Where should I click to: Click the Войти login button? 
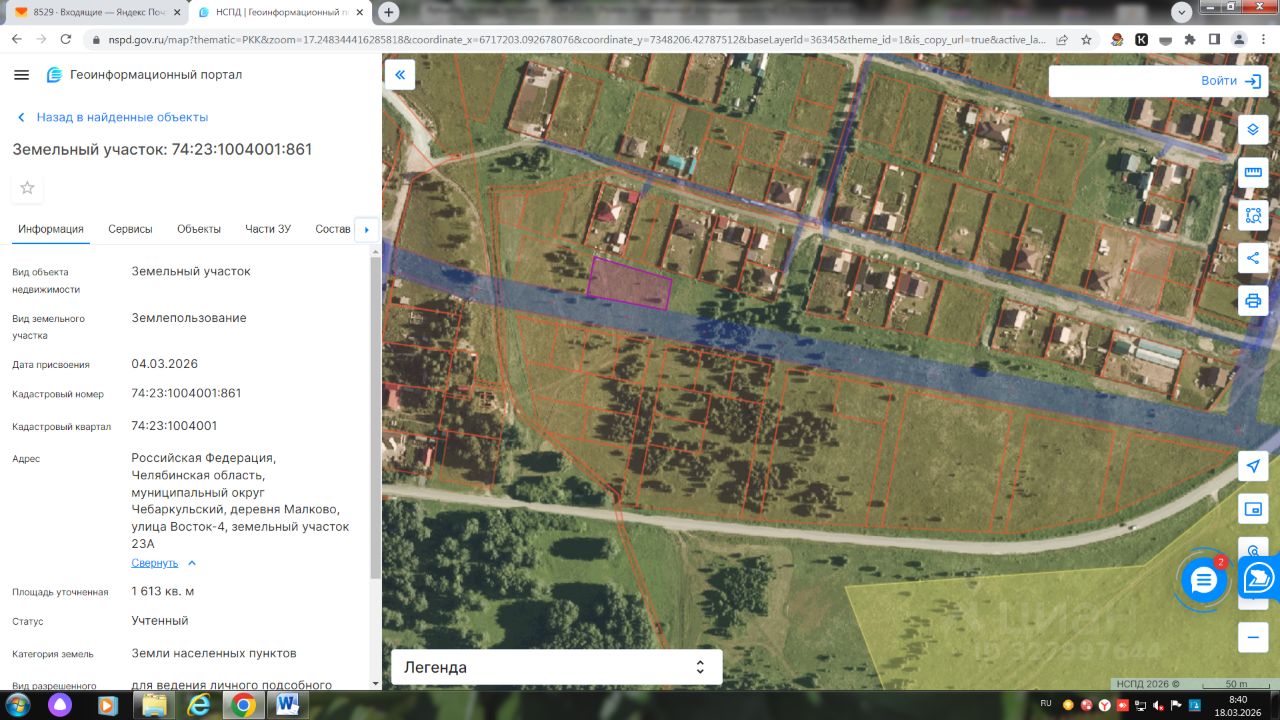pyautogui.click(x=1230, y=81)
